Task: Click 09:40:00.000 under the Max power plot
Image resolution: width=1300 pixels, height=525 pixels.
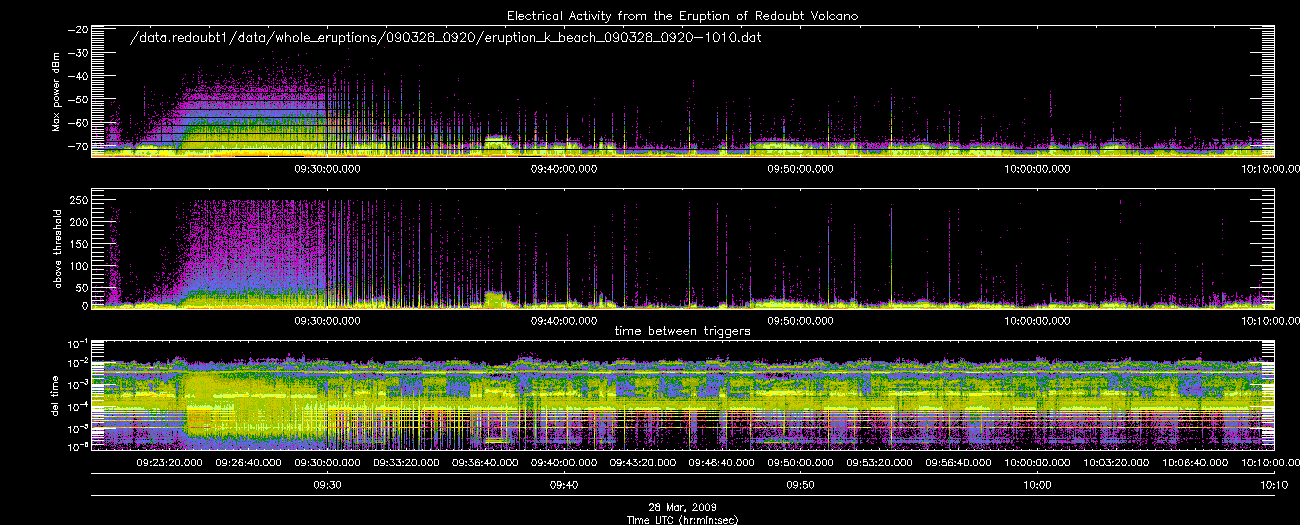Action: [564, 169]
